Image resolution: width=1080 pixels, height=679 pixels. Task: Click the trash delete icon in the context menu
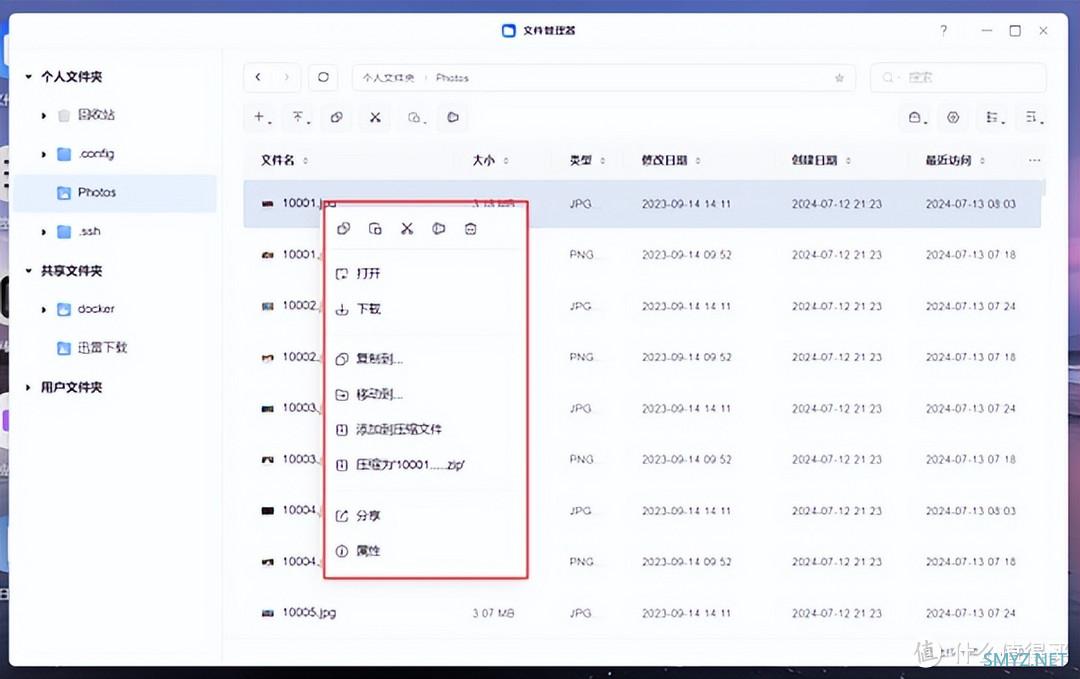point(470,229)
